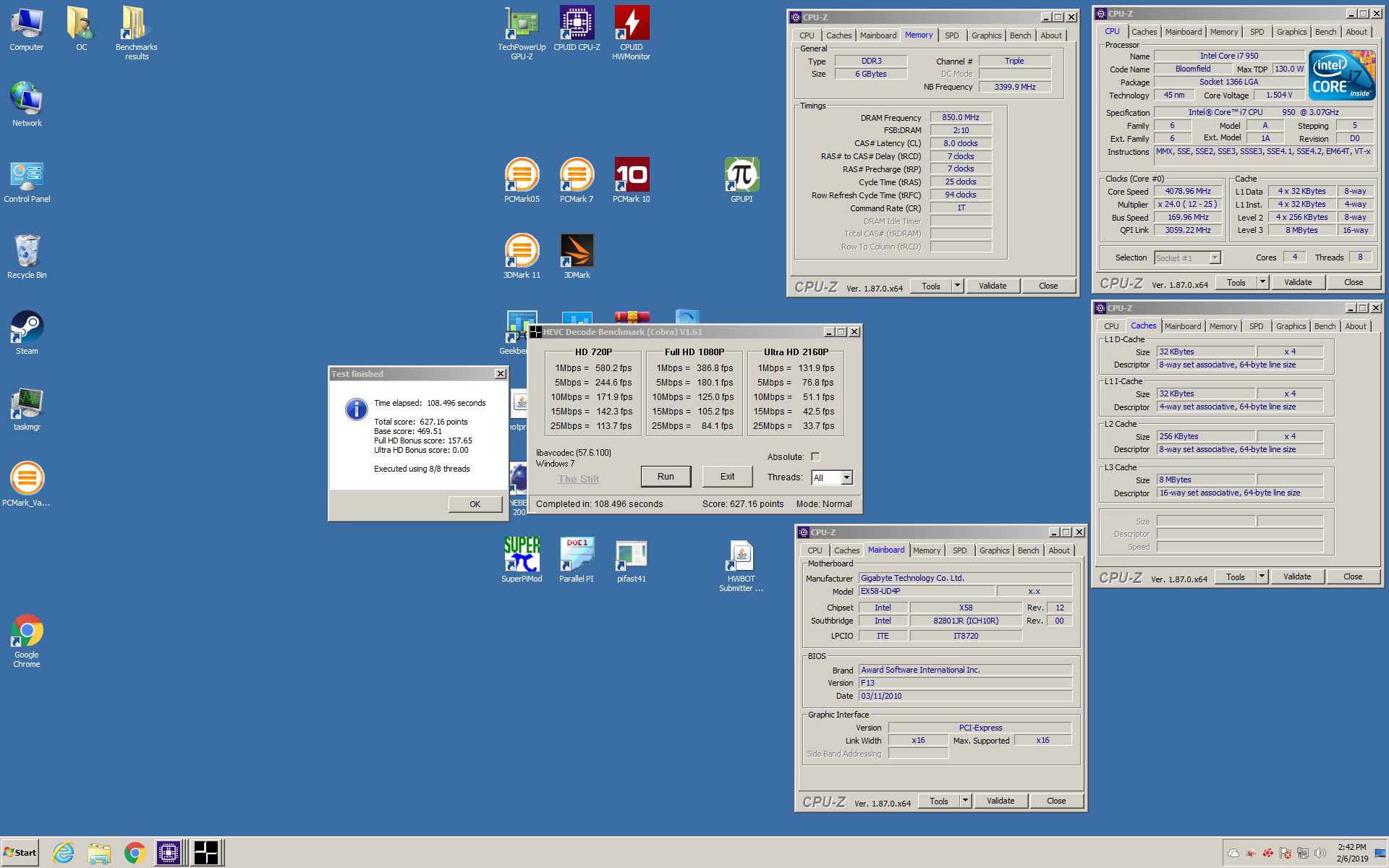Viewport: 1389px width, 868px height.
Task: Open About tab in Caches CPU-Z window
Action: 1356,326
